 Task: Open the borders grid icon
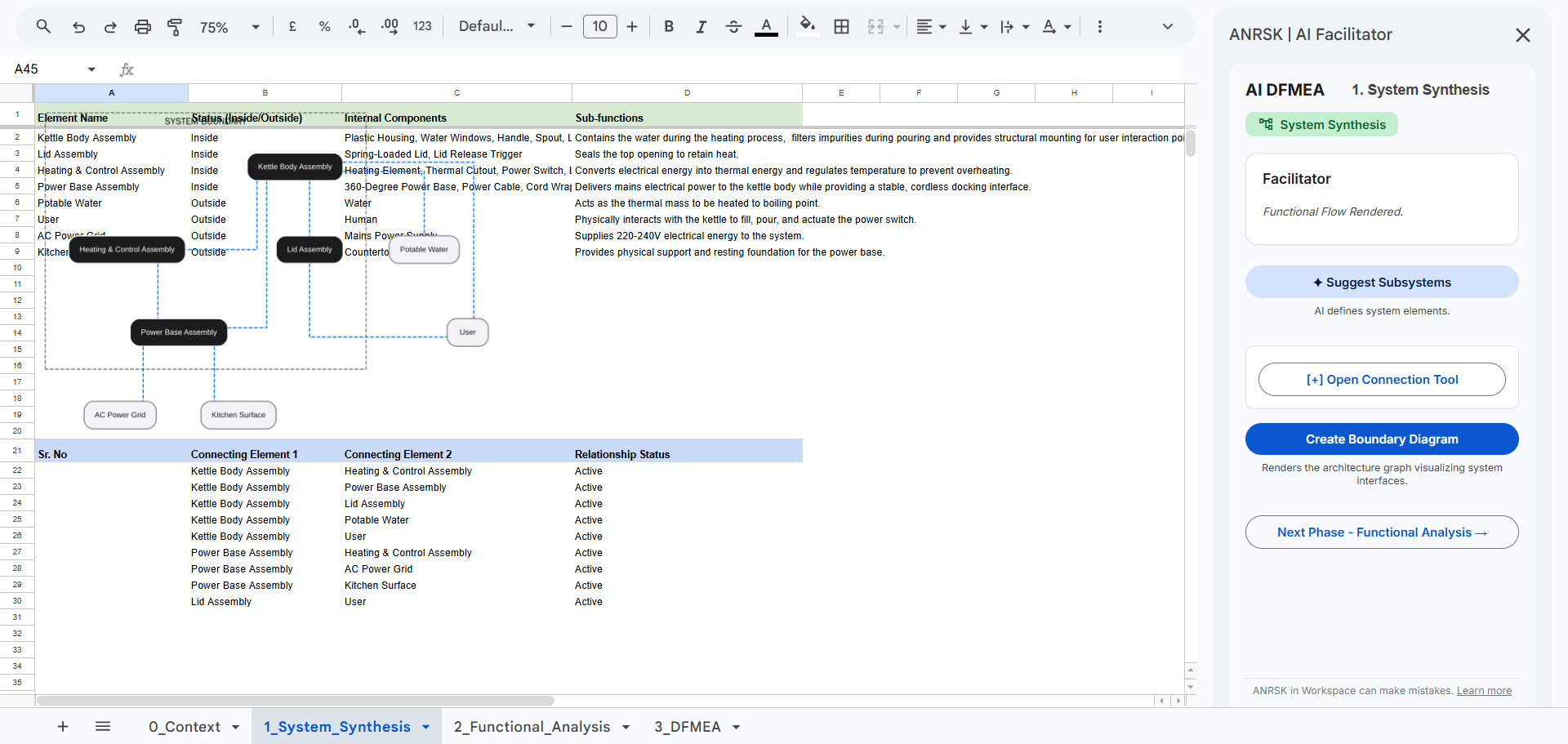coord(841,27)
